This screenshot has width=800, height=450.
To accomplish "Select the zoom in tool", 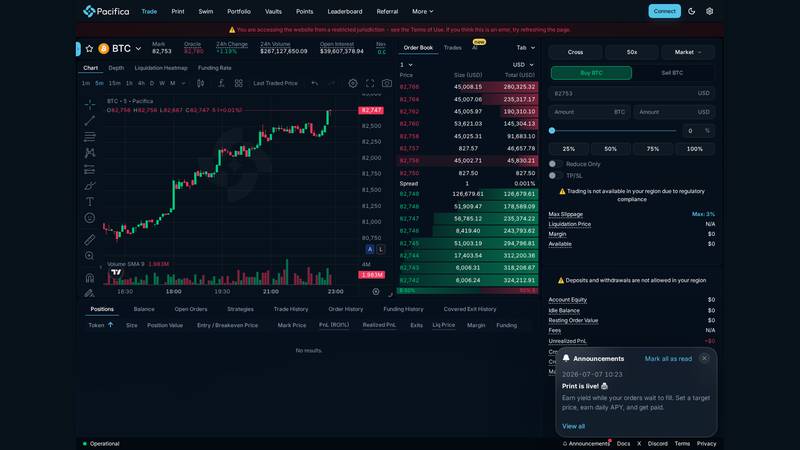I will click(90, 256).
